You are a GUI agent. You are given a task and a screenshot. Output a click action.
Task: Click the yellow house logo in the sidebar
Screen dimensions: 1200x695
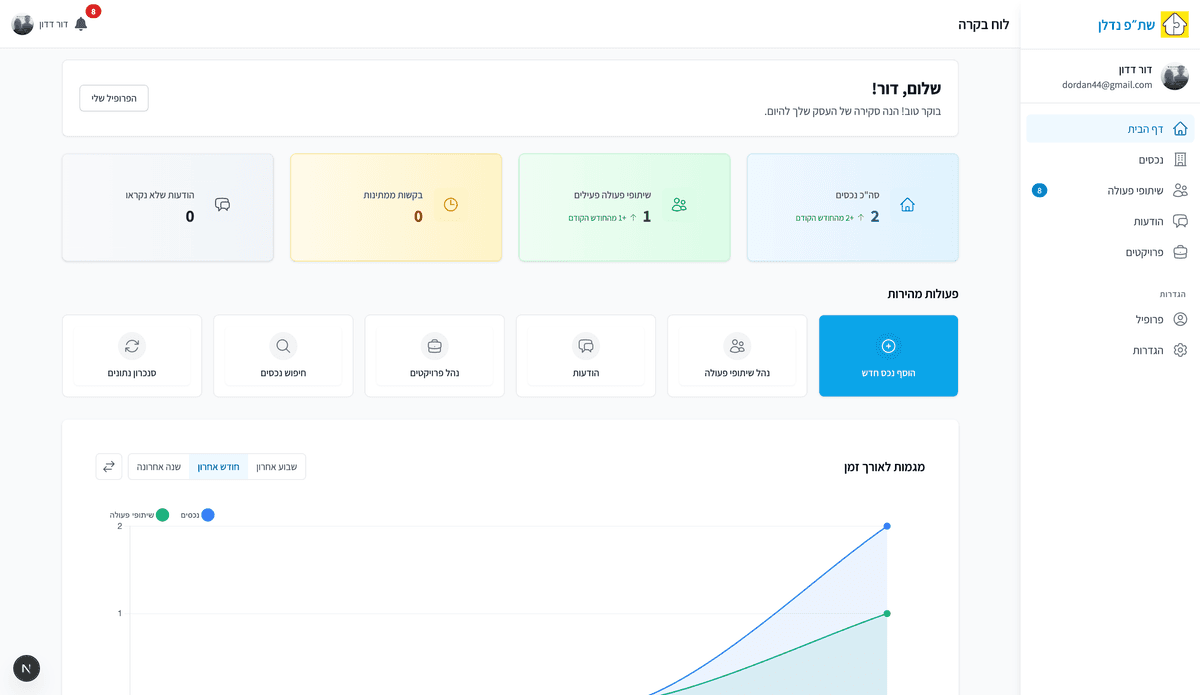pyautogui.click(x=1174, y=24)
